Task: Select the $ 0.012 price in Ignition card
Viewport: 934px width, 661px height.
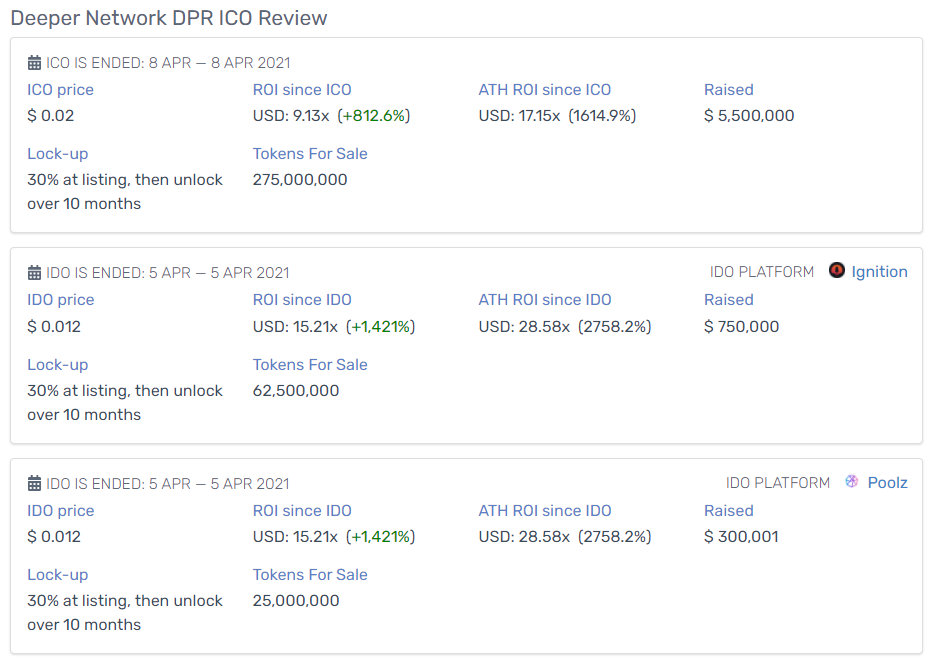Action: coord(54,326)
